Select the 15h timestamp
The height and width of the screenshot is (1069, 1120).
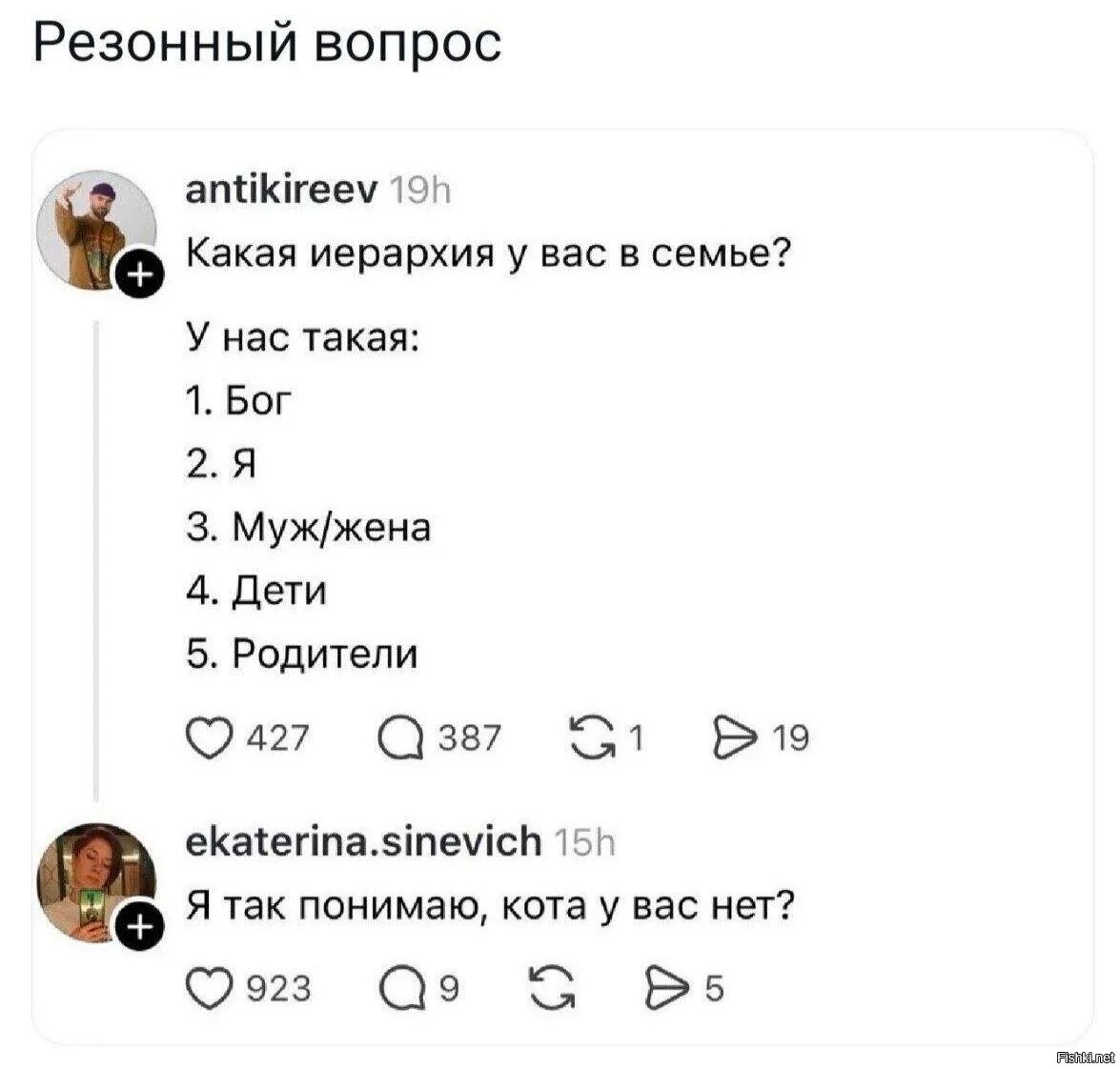pos(585,841)
